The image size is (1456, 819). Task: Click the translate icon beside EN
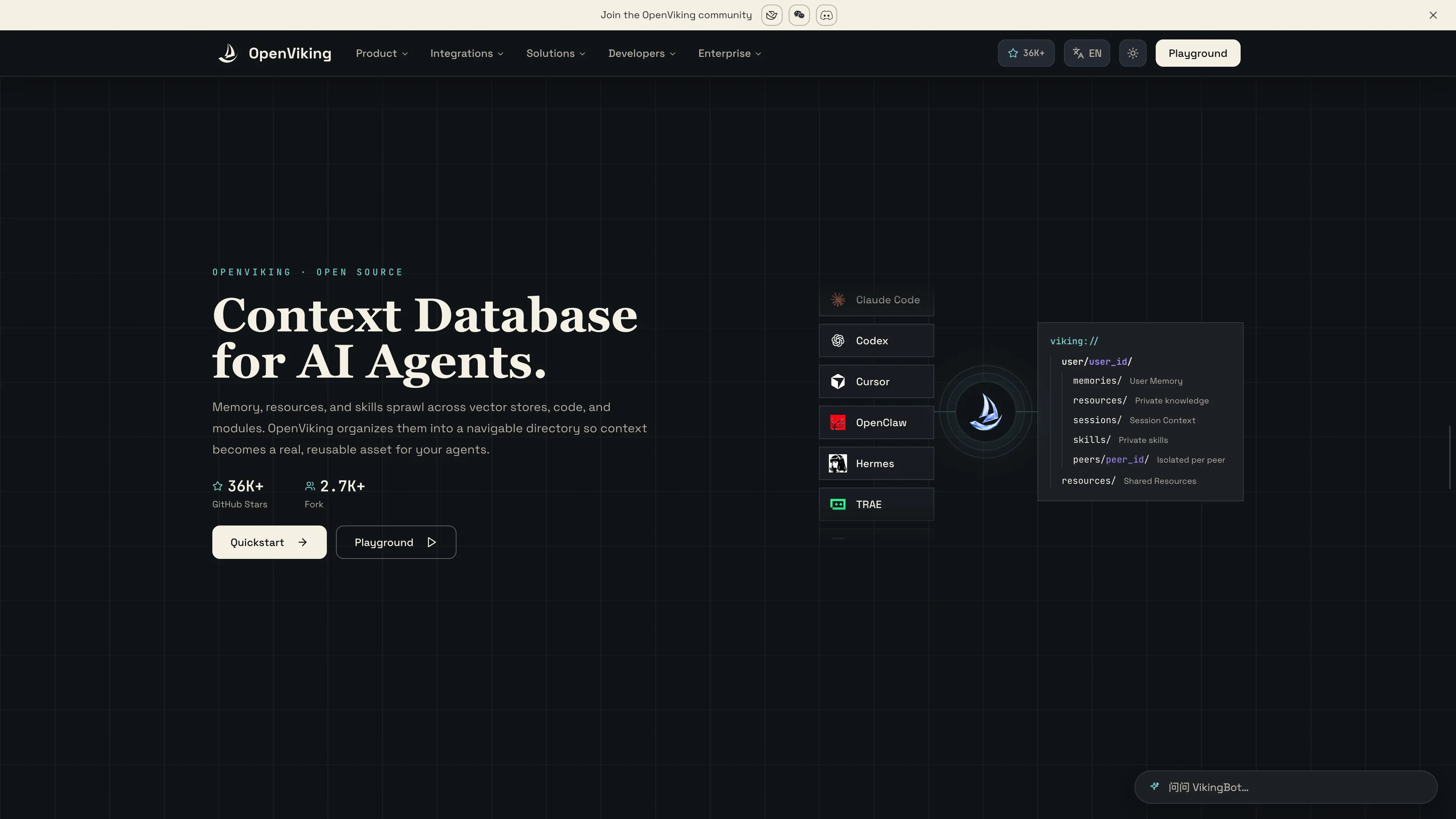click(1078, 53)
